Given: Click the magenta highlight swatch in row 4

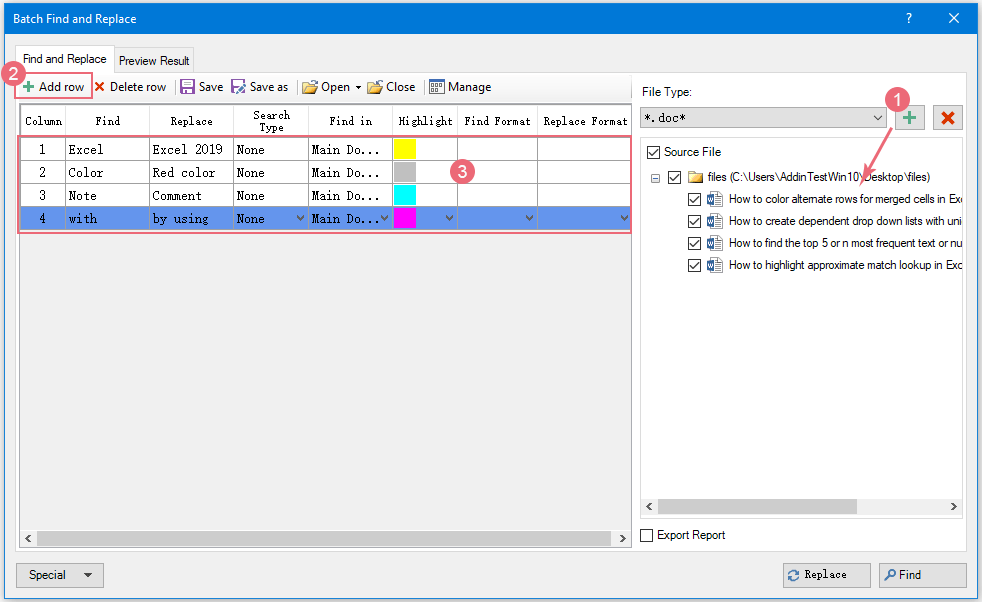Looking at the screenshot, I should click(x=408, y=218).
